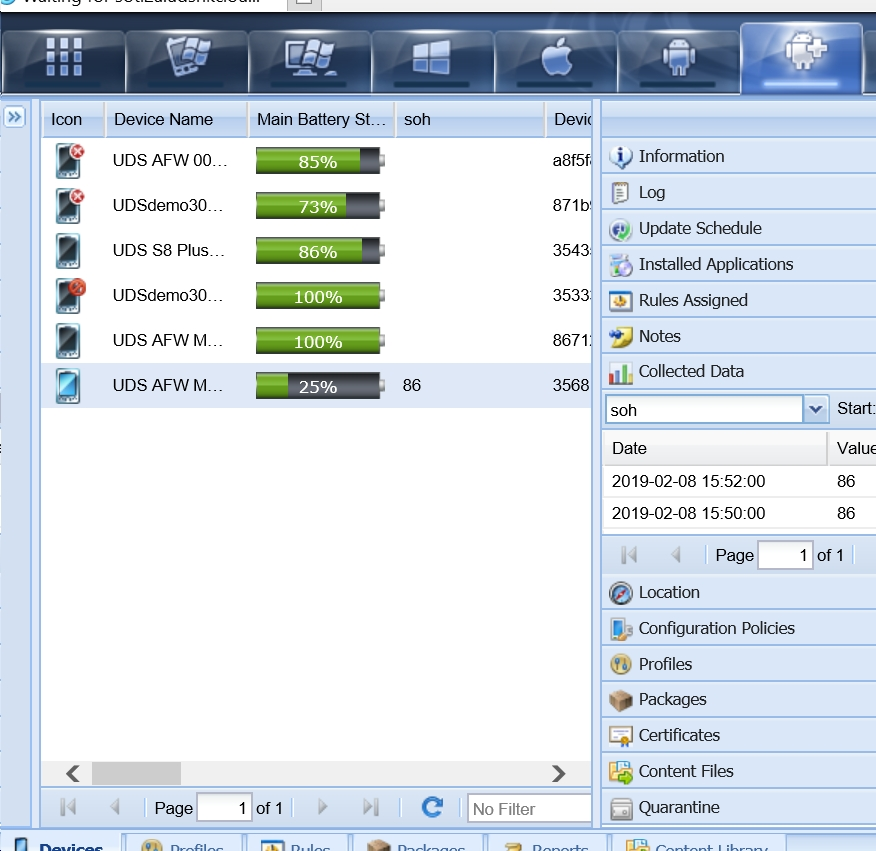Click the Windows modern logo tab

432,58
